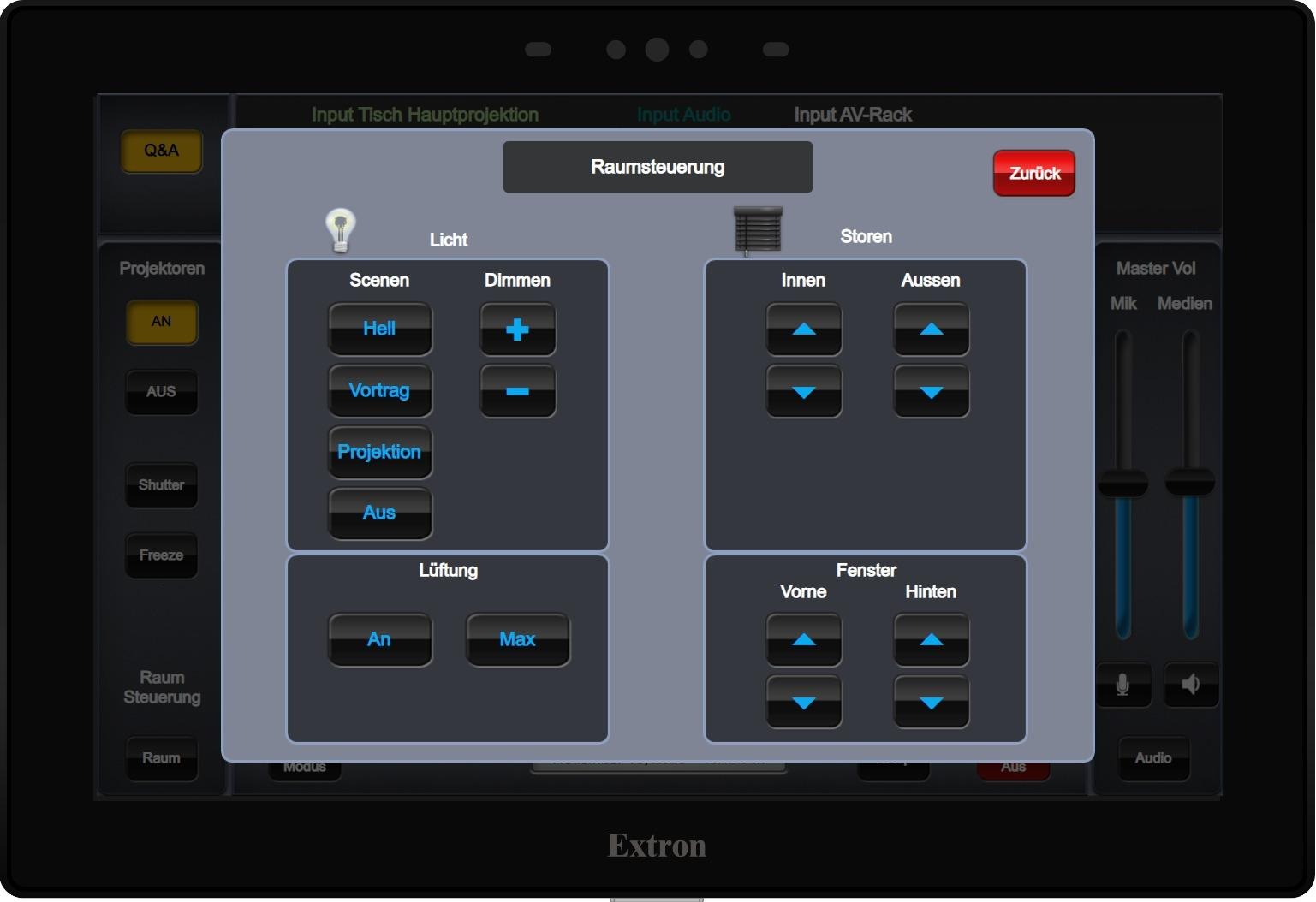Image resolution: width=1316 pixels, height=902 pixels.
Task: Switch projectors on with AN button
Action: pos(161,322)
